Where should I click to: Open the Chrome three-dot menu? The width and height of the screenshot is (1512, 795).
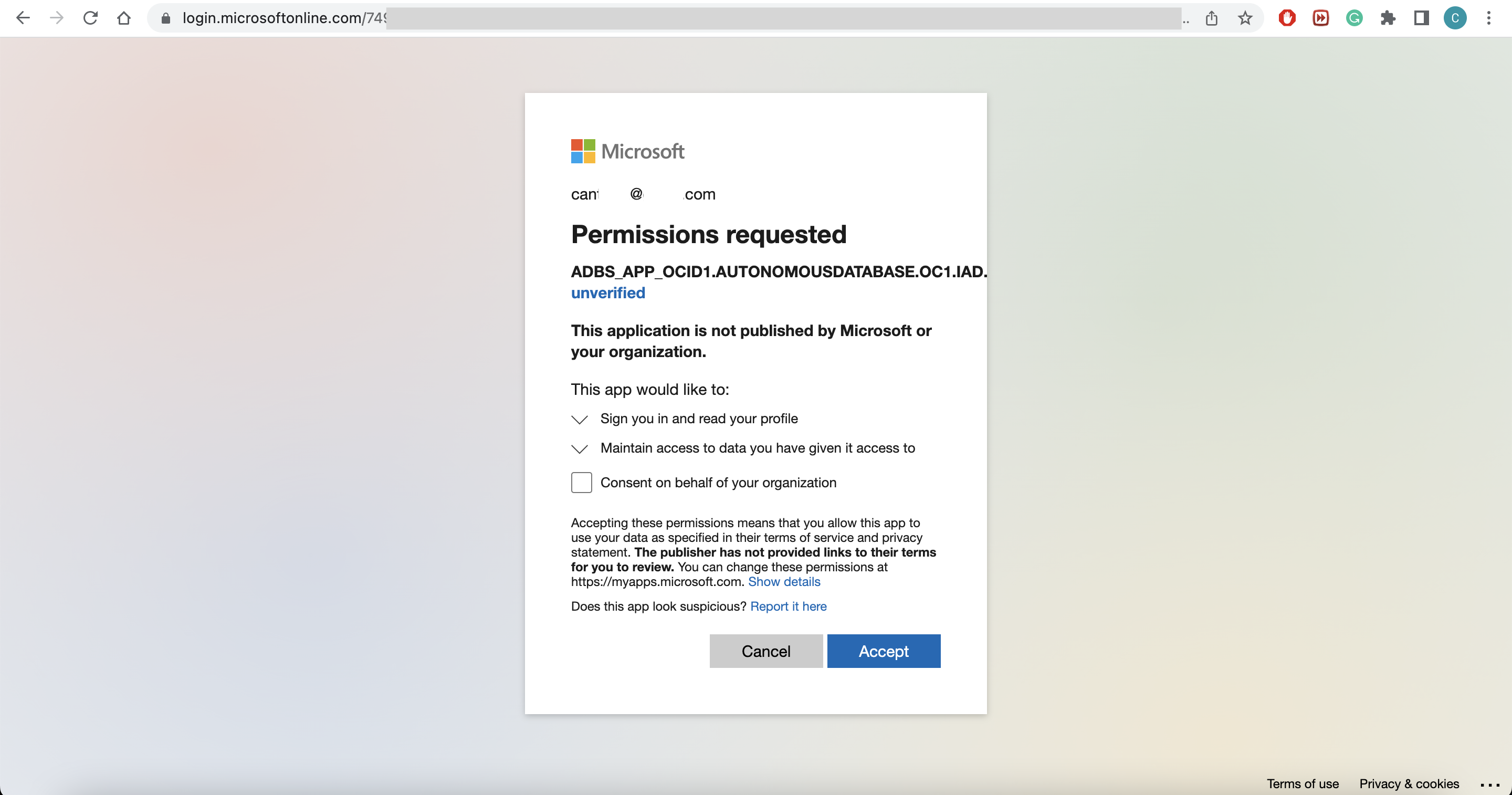coord(1488,18)
